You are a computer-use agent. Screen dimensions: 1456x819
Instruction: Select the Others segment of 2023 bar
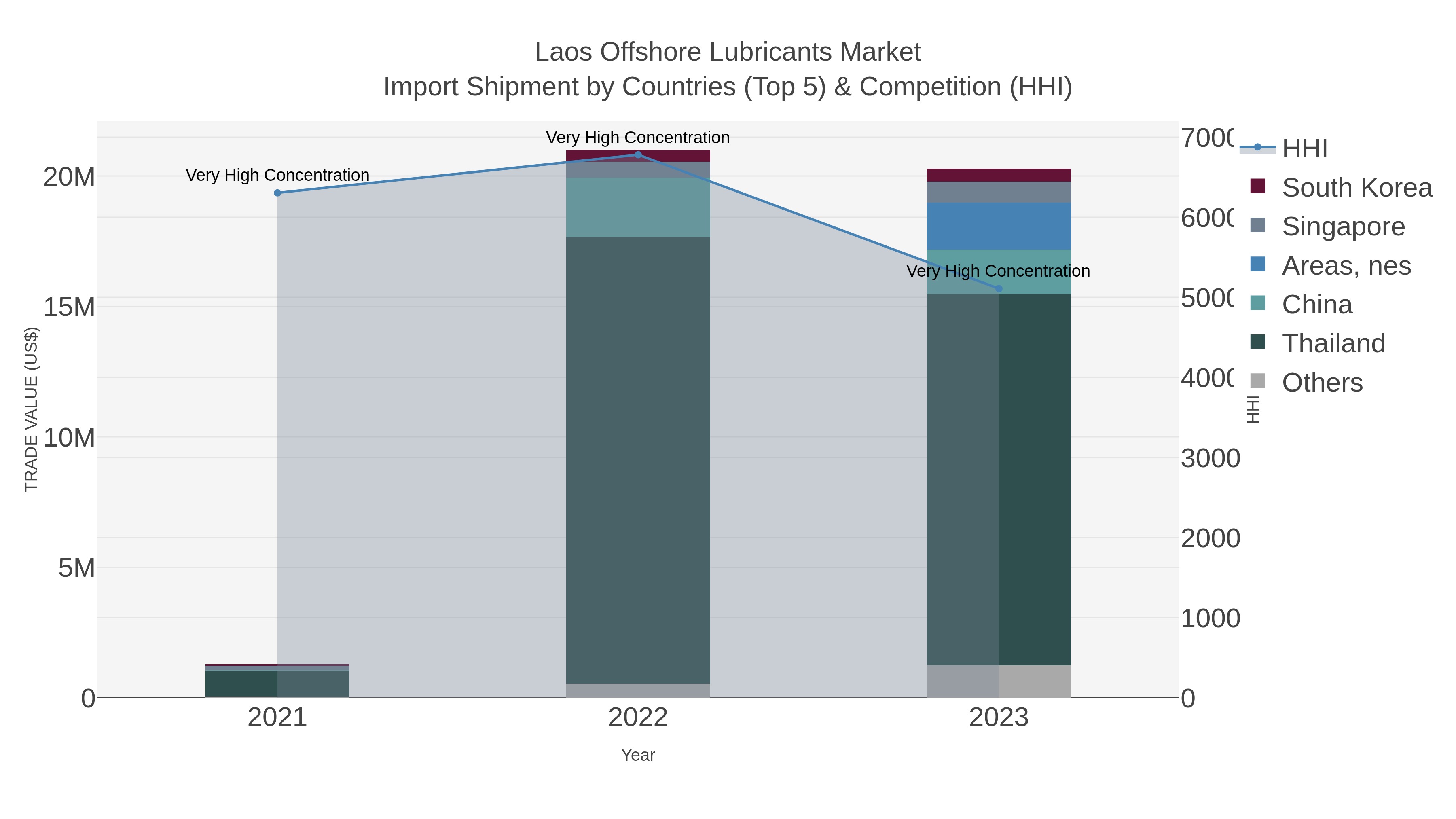999,681
